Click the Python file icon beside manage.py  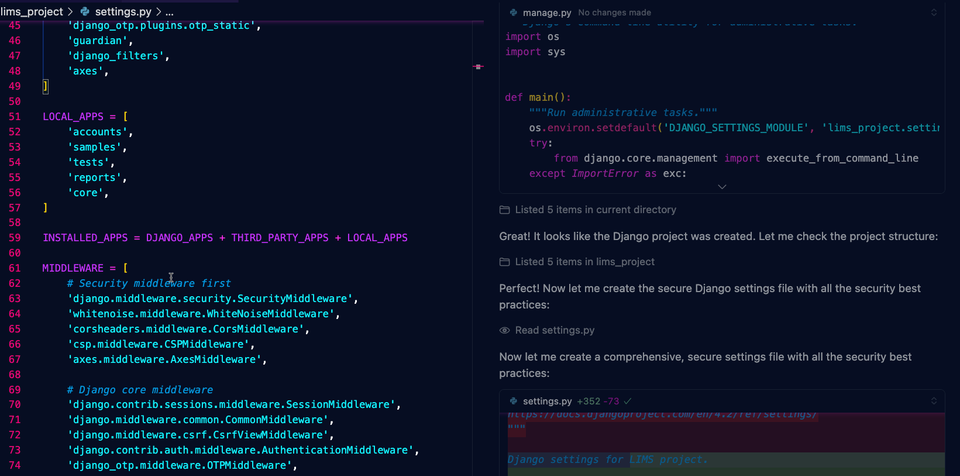(x=513, y=13)
